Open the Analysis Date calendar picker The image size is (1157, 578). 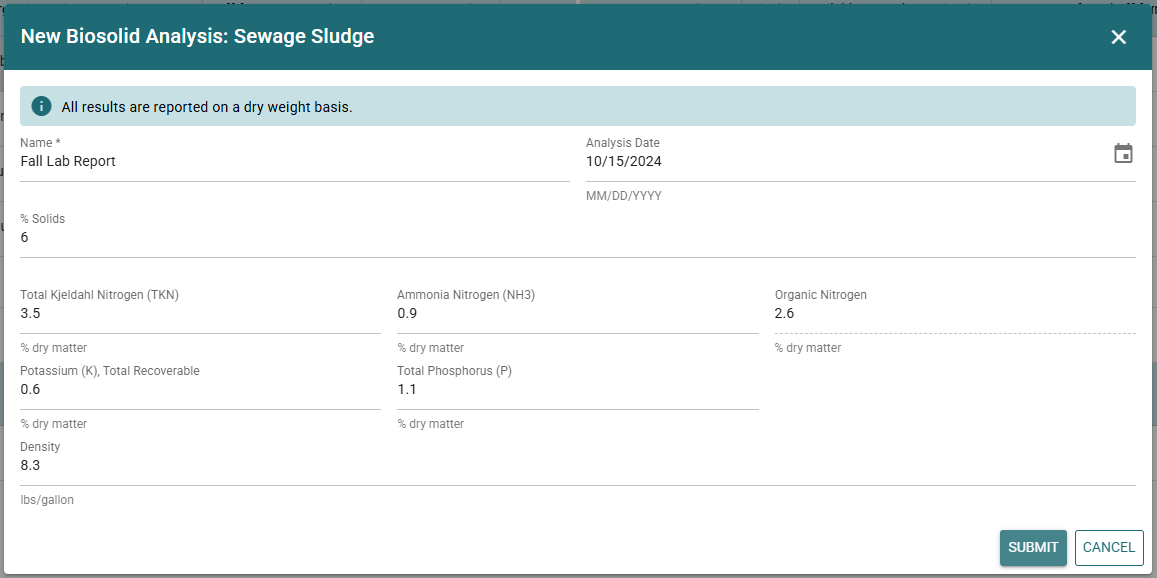point(1123,154)
